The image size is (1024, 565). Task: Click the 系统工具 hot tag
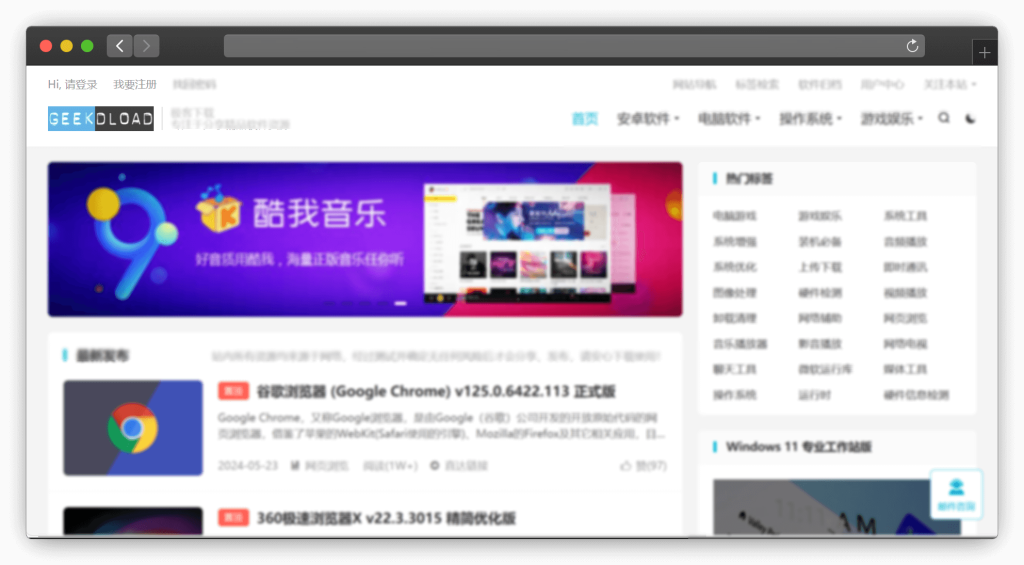pyautogui.click(x=905, y=216)
